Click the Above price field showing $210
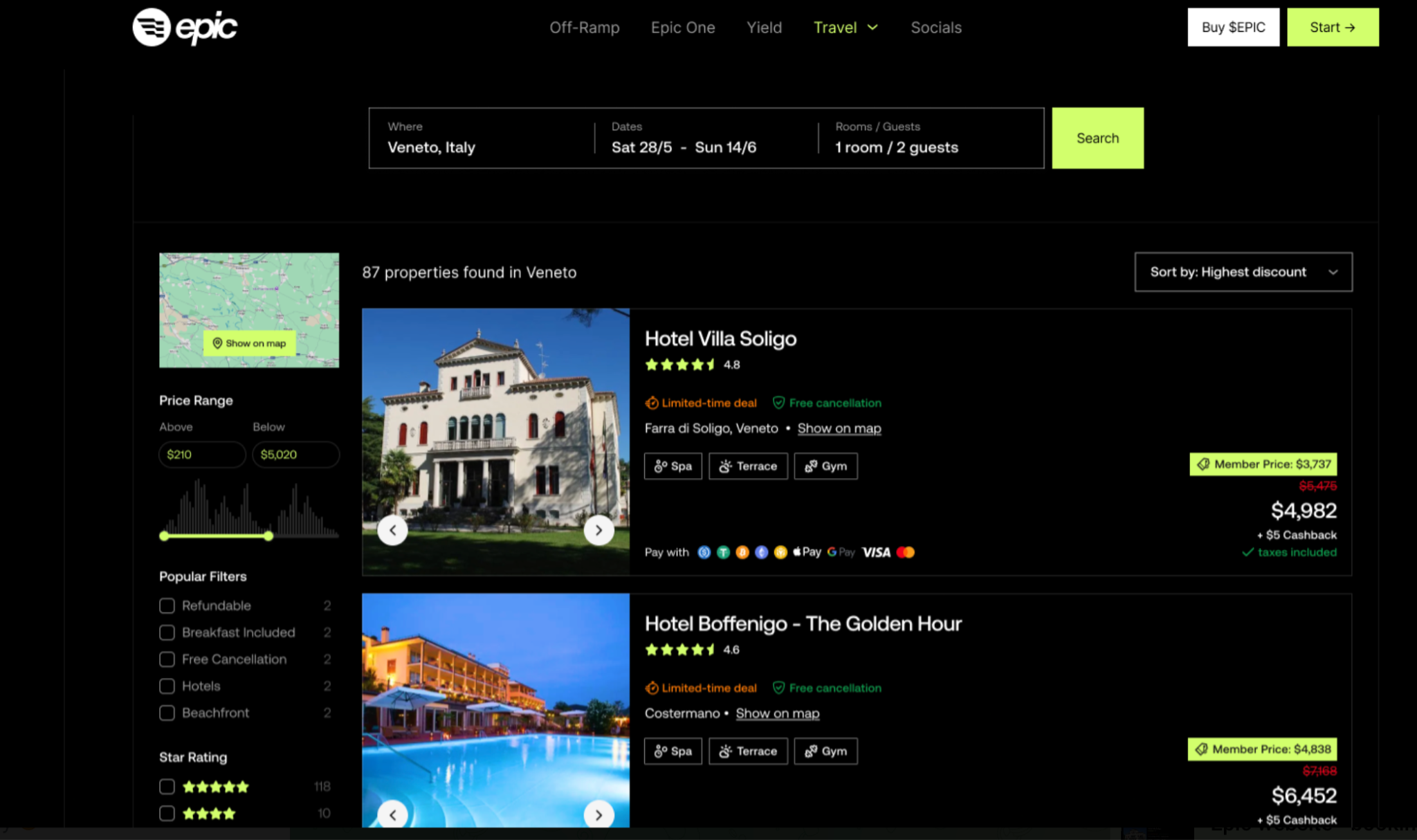 pos(202,455)
